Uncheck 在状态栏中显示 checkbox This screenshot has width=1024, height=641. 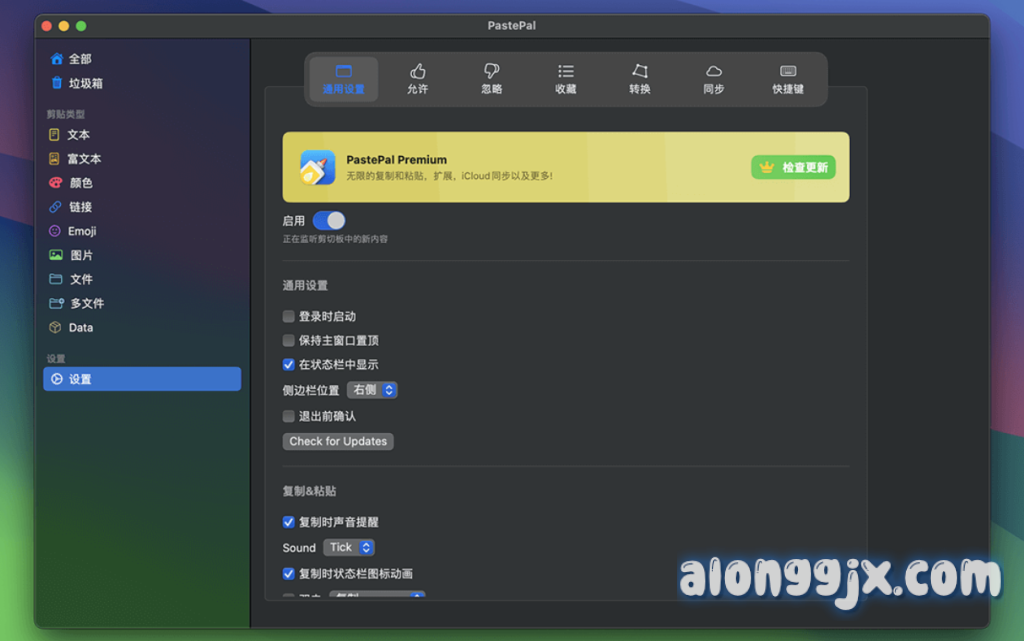click(289, 365)
